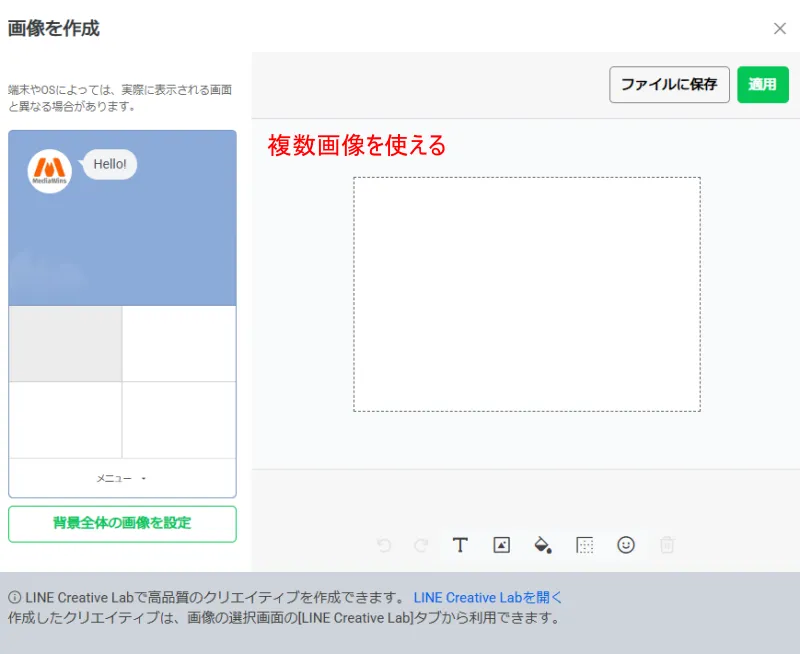This screenshot has width=800, height=654.
Task: Open the insert image tool
Action: coord(502,545)
